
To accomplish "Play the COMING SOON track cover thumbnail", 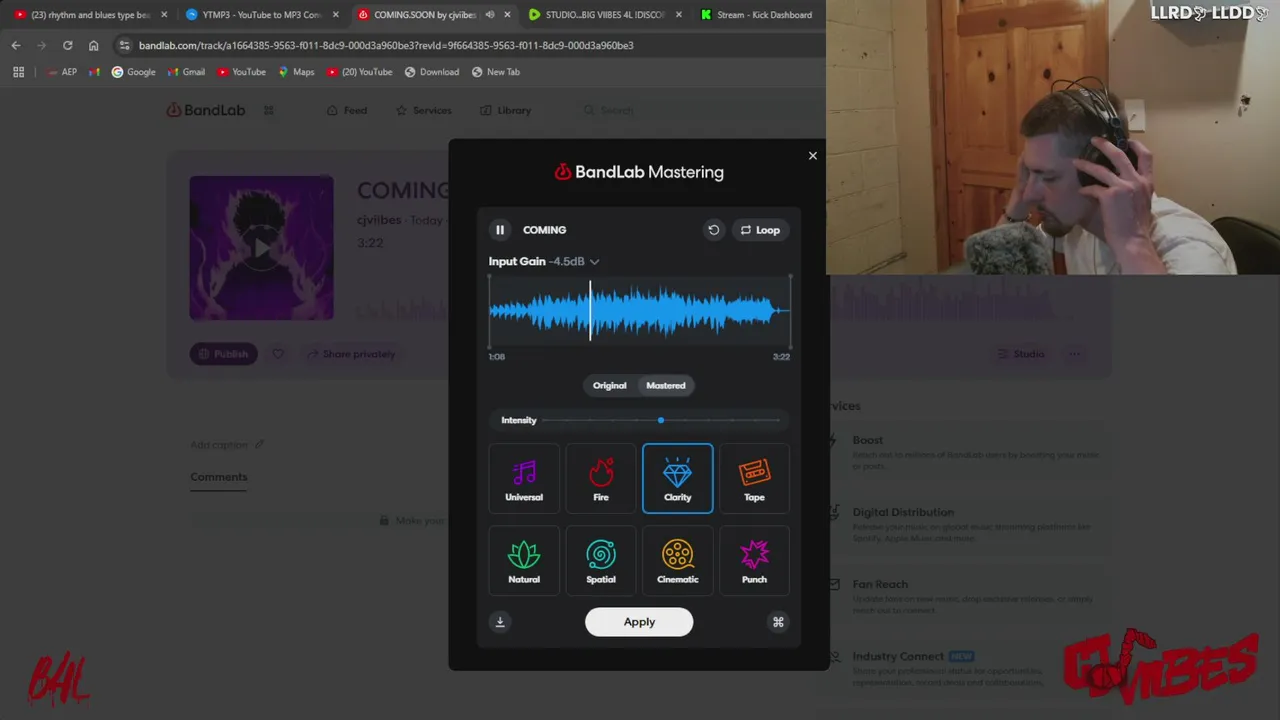I will tap(262, 248).
